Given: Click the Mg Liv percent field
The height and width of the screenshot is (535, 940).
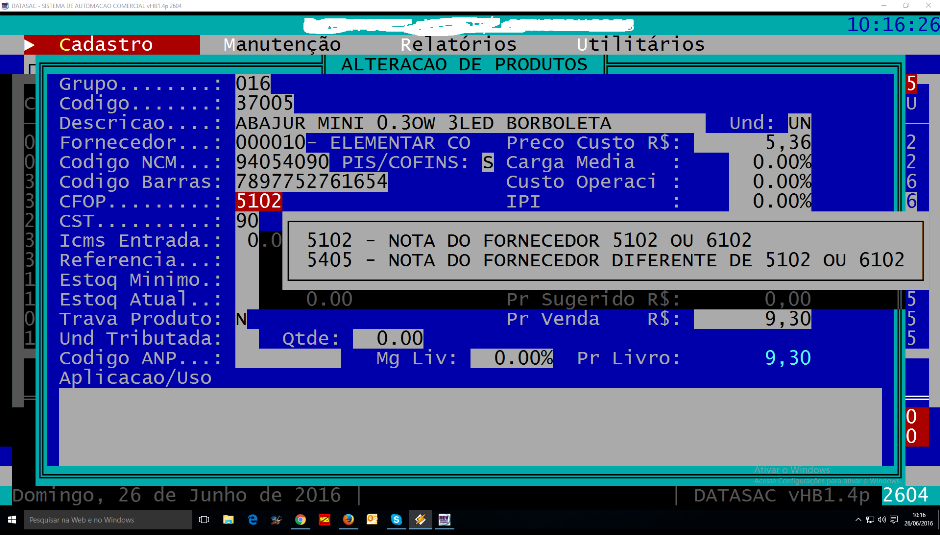Looking at the screenshot, I should coord(511,358).
